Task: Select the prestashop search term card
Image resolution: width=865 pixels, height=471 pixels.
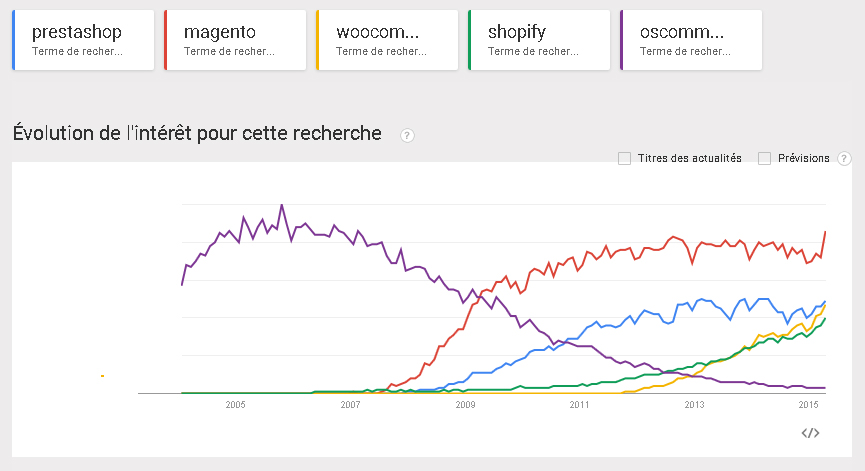Action: (x=83, y=40)
